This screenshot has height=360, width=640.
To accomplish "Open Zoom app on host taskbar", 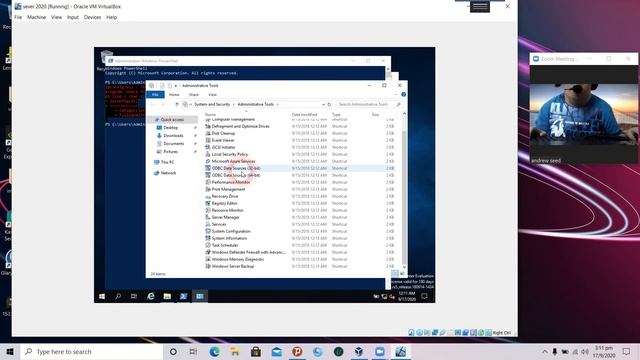I will coord(380,352).
